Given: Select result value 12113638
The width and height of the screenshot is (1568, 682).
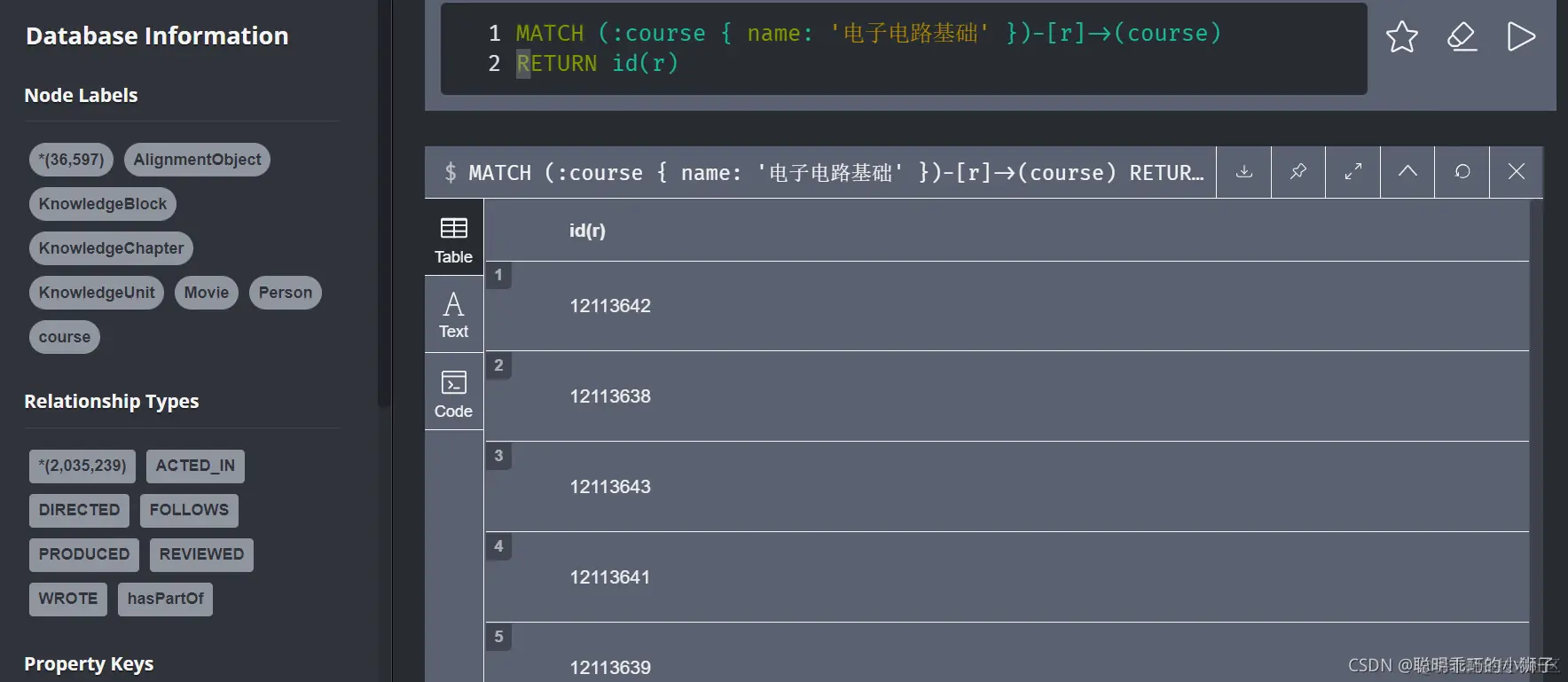Looking at the screenshot, I should 610,396.
